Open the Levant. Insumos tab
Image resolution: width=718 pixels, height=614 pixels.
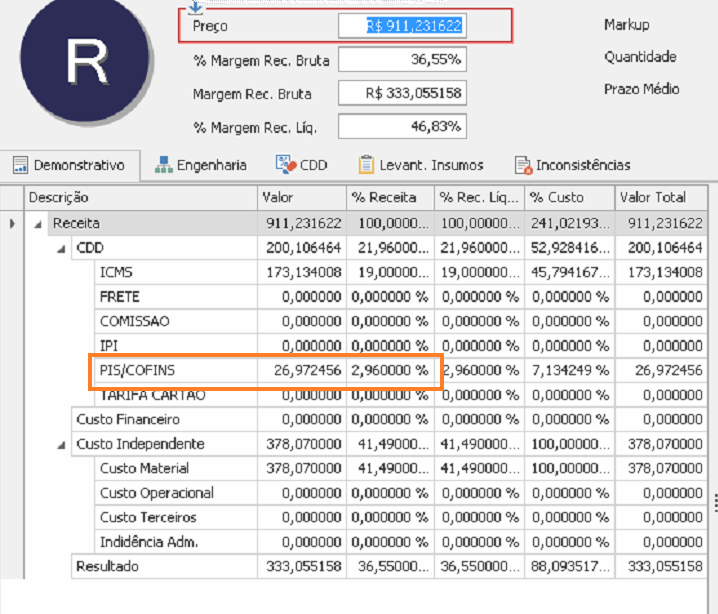(421, 165)
